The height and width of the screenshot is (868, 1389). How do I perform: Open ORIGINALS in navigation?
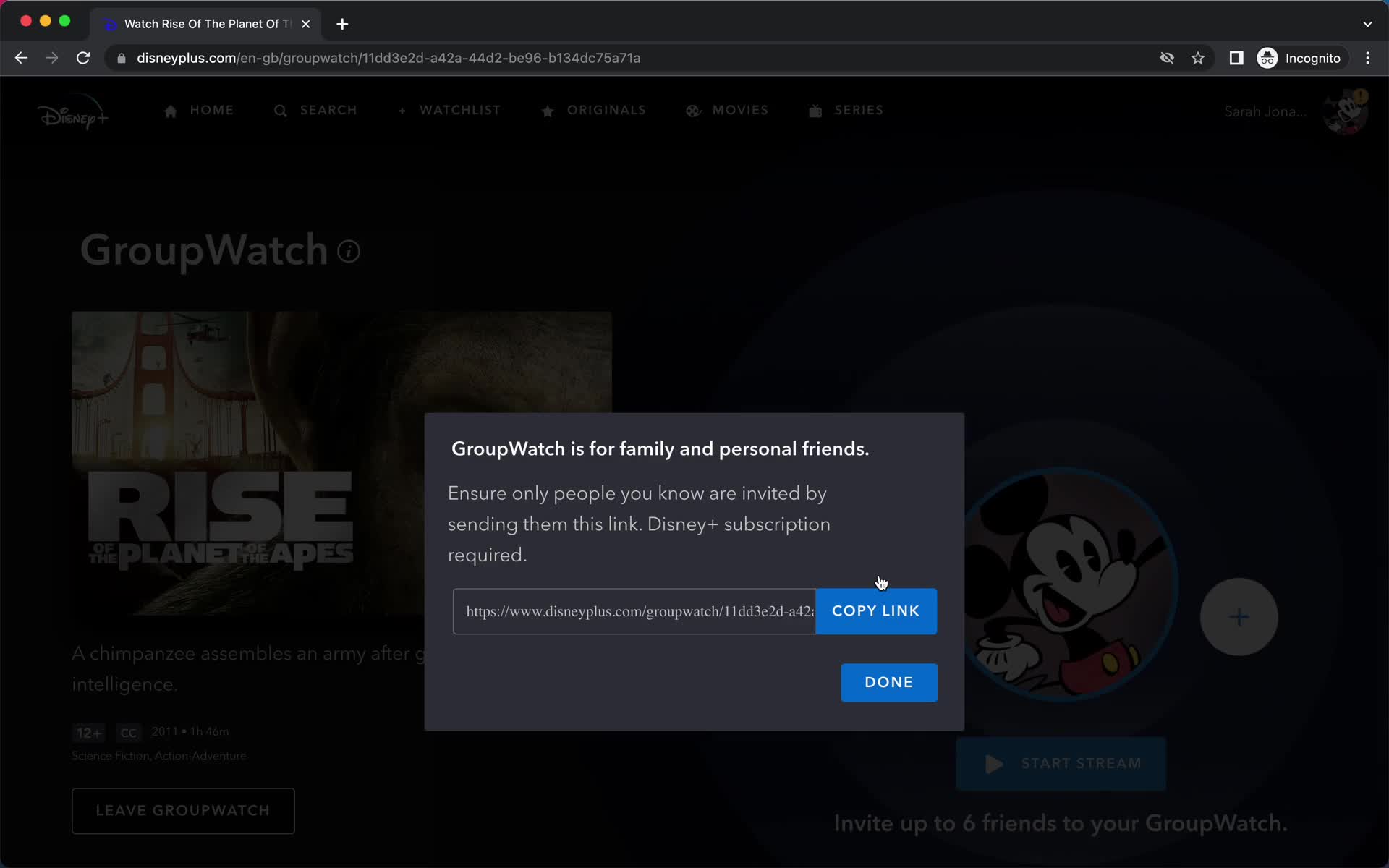pyautogui.click(x=593, y=111)
